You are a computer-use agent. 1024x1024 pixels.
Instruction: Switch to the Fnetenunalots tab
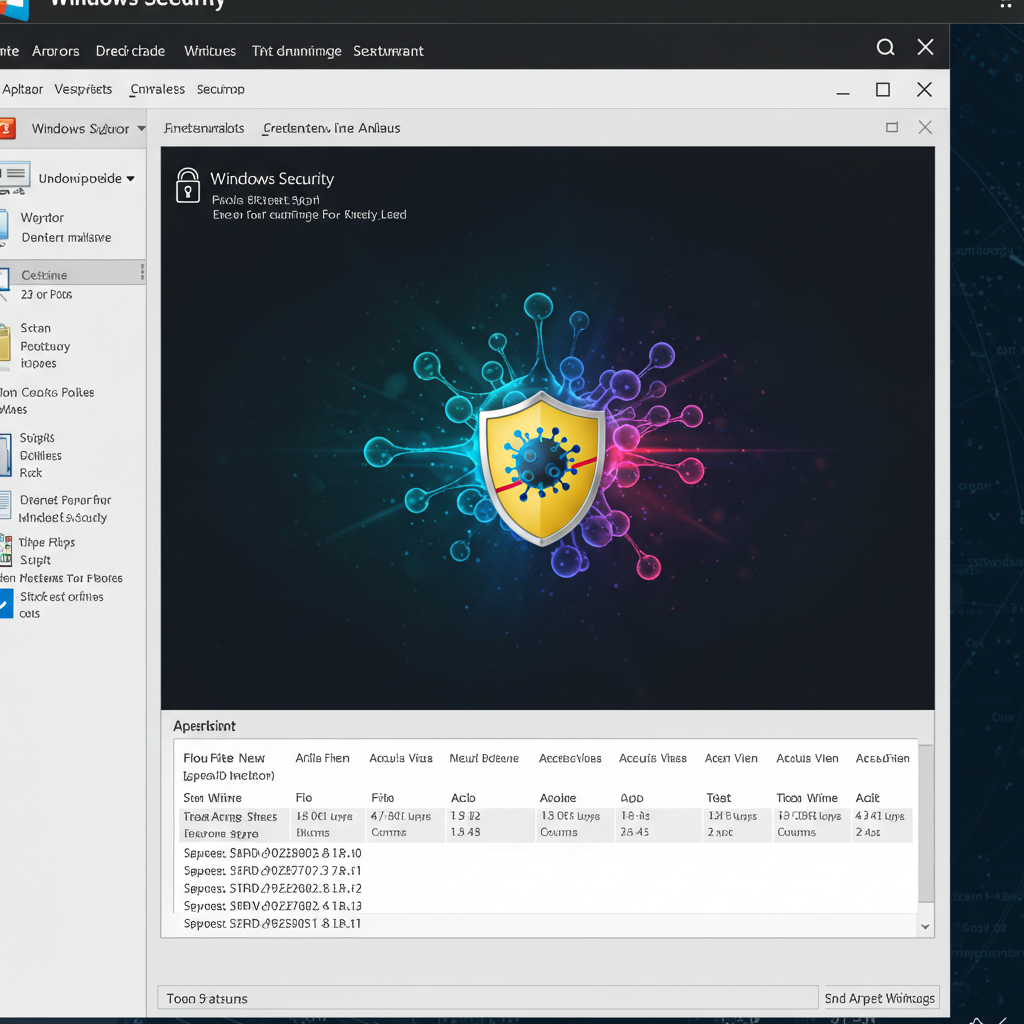pyautogui.click(x=204, y=128)
